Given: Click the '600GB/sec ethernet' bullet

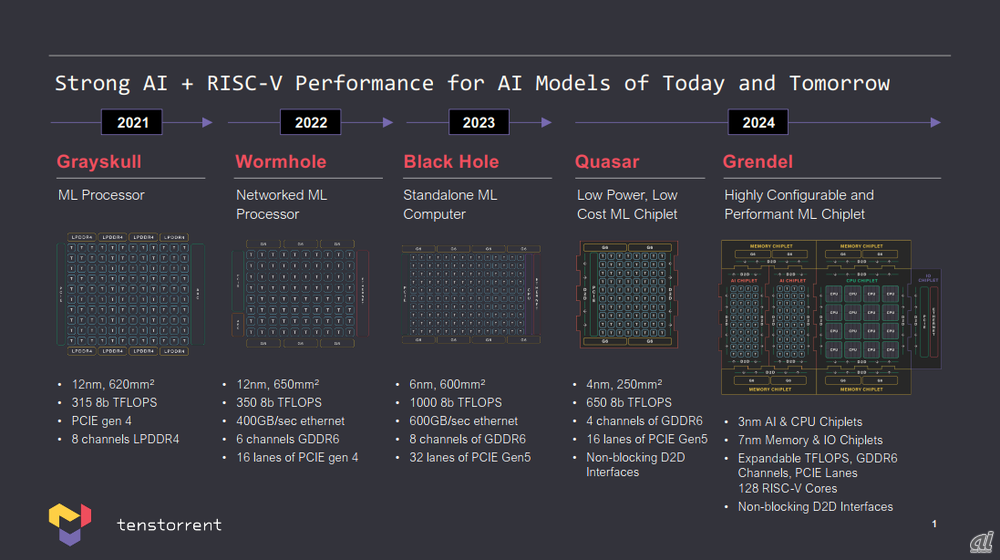Looking at the screenshot, I should [464, 421].
